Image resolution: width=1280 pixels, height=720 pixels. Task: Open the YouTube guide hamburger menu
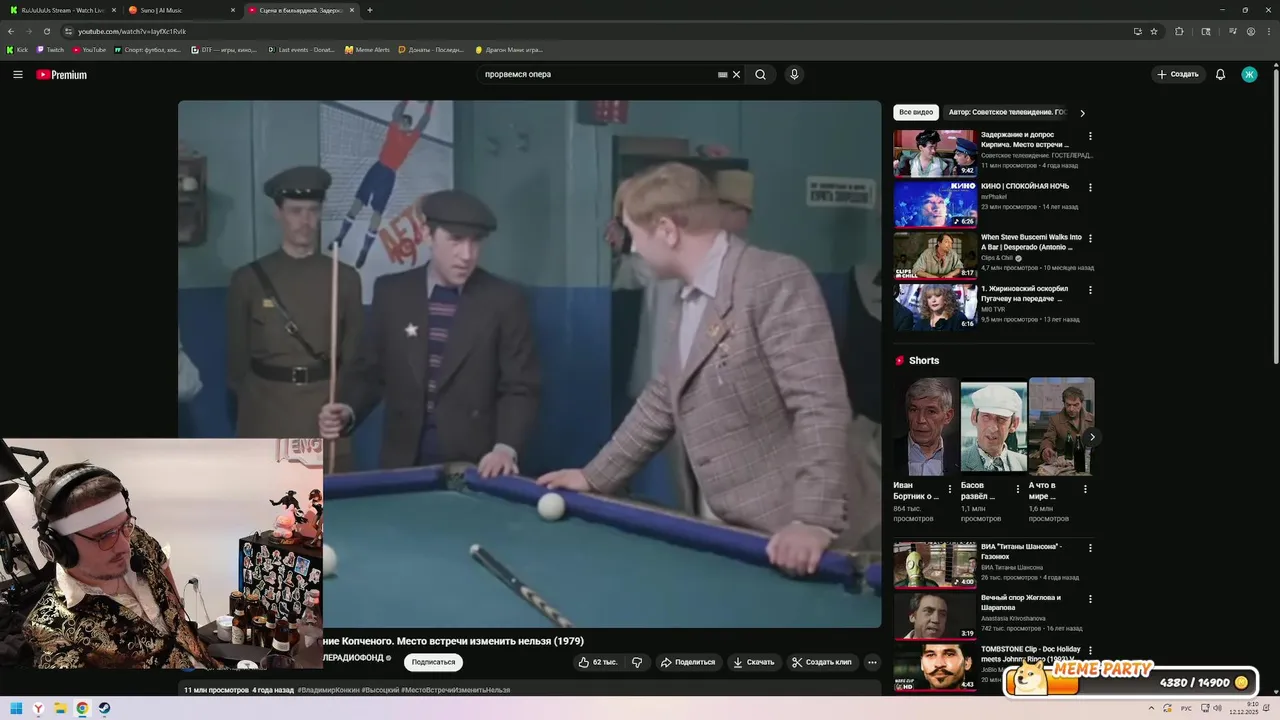click(x=17, y=74)
